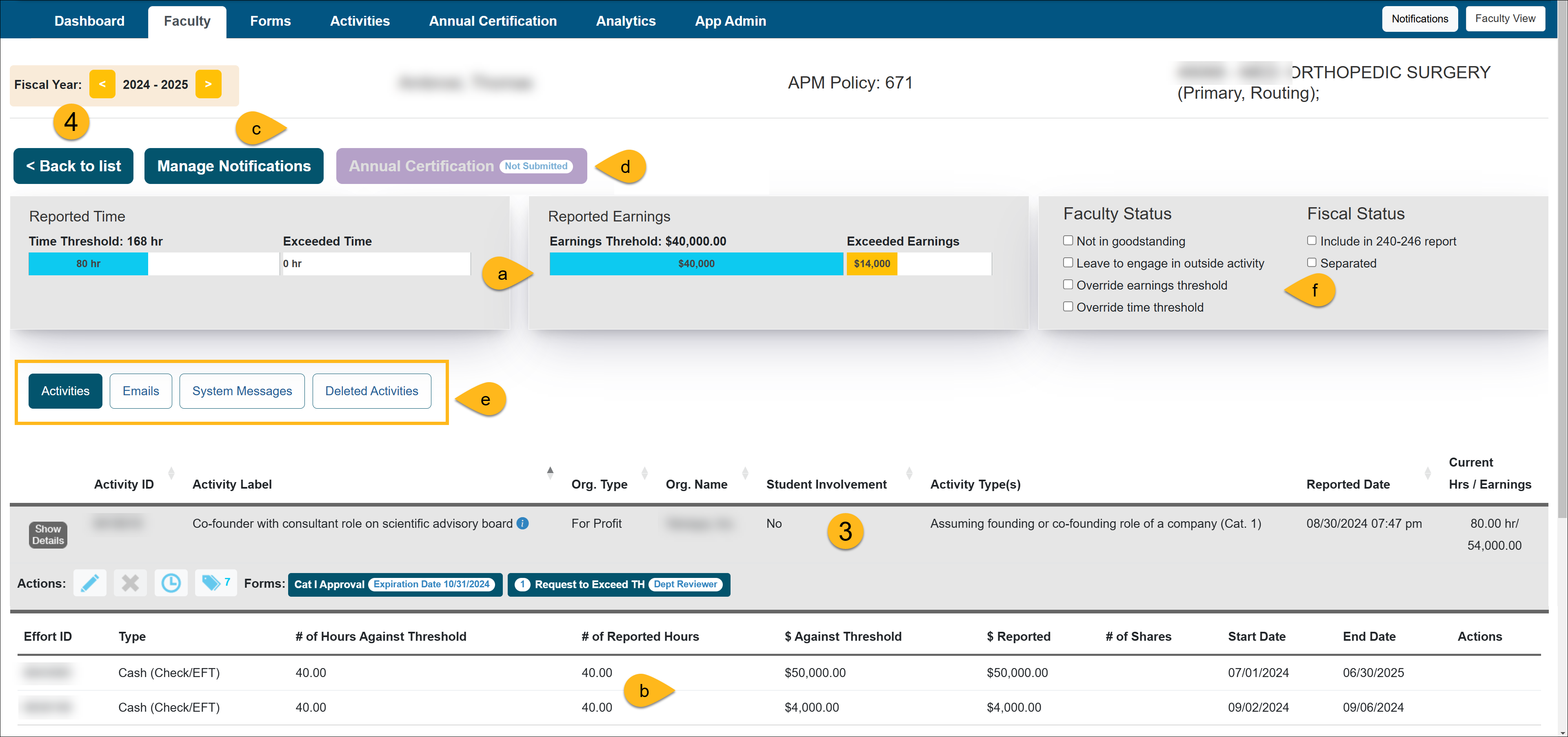This screenshot has width=1568, height=737.
Task: Click info icon beside activity label
Action: click(522, 524)
